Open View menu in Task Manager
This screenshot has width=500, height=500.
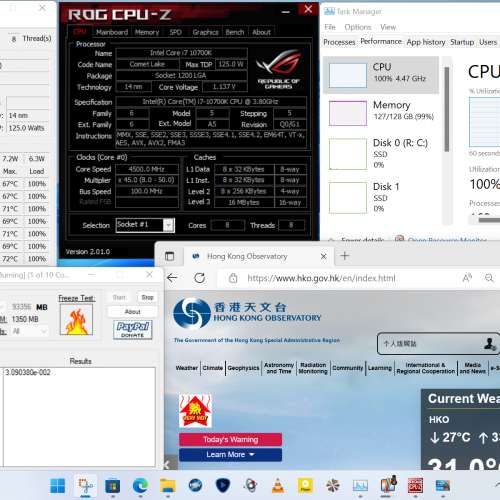pos(388,27)
